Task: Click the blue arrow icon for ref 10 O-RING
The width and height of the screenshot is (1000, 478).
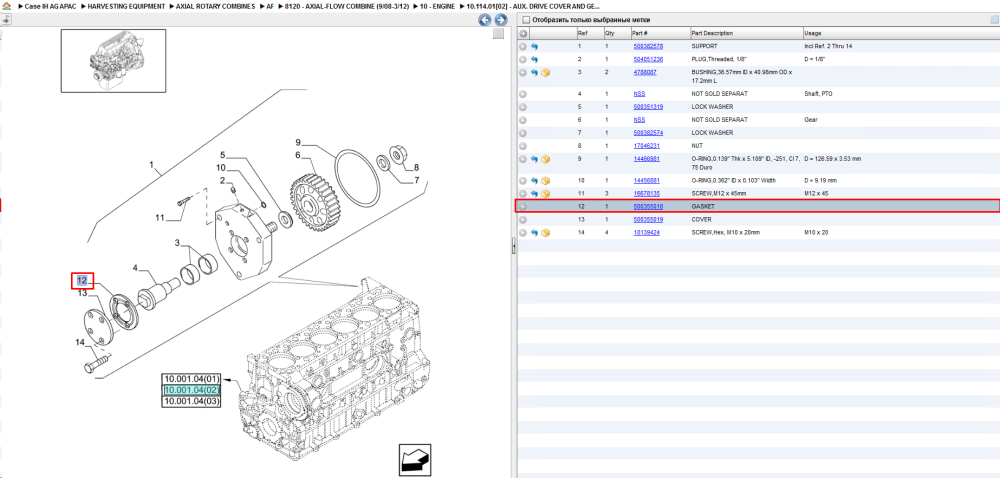Action: 534,180
